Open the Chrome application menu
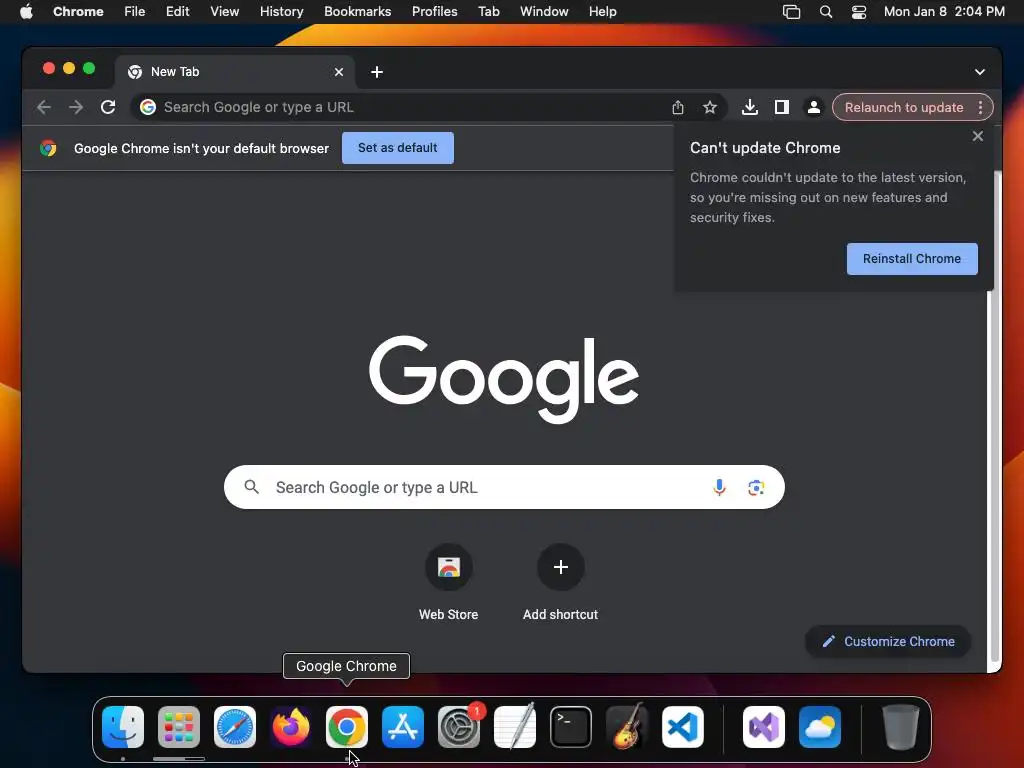This screenshot has width=1024, height=768. [78, 11]
